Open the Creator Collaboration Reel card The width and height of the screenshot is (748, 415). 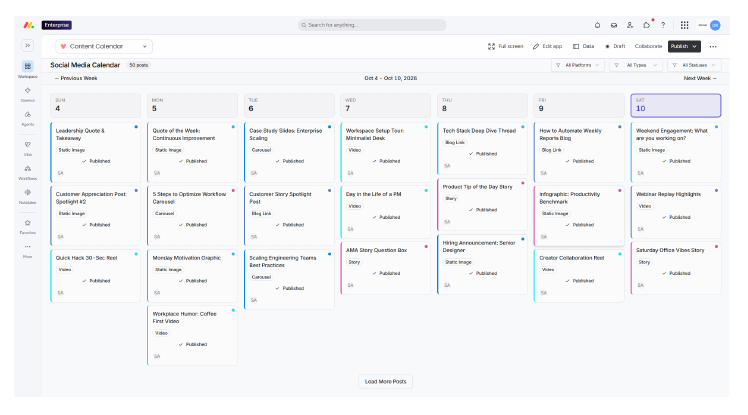pyautogui.click(x=579, y=276)
